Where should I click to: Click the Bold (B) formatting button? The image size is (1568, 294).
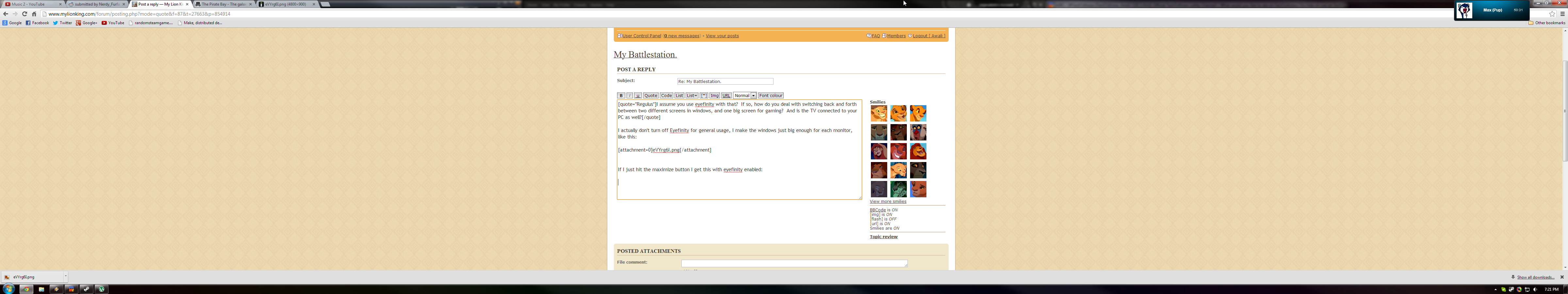click(621, 96)
